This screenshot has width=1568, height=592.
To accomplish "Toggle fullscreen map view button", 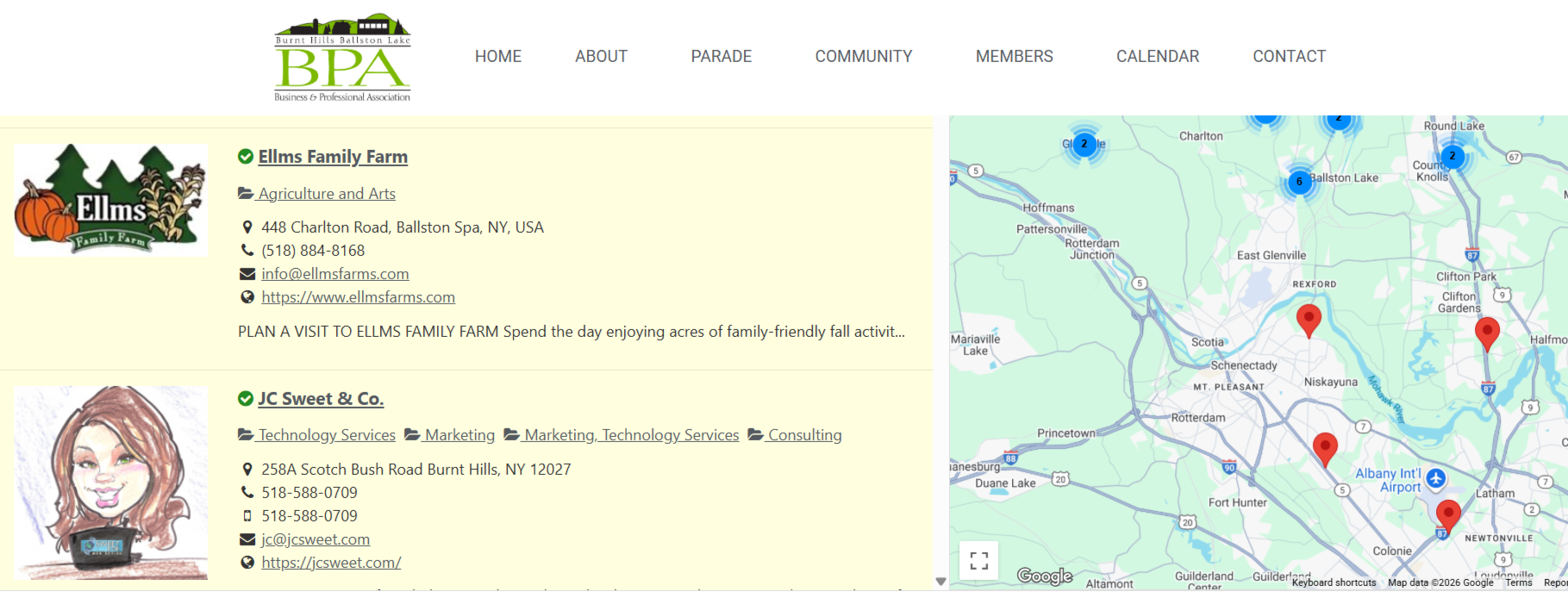I will coord(978,561).
